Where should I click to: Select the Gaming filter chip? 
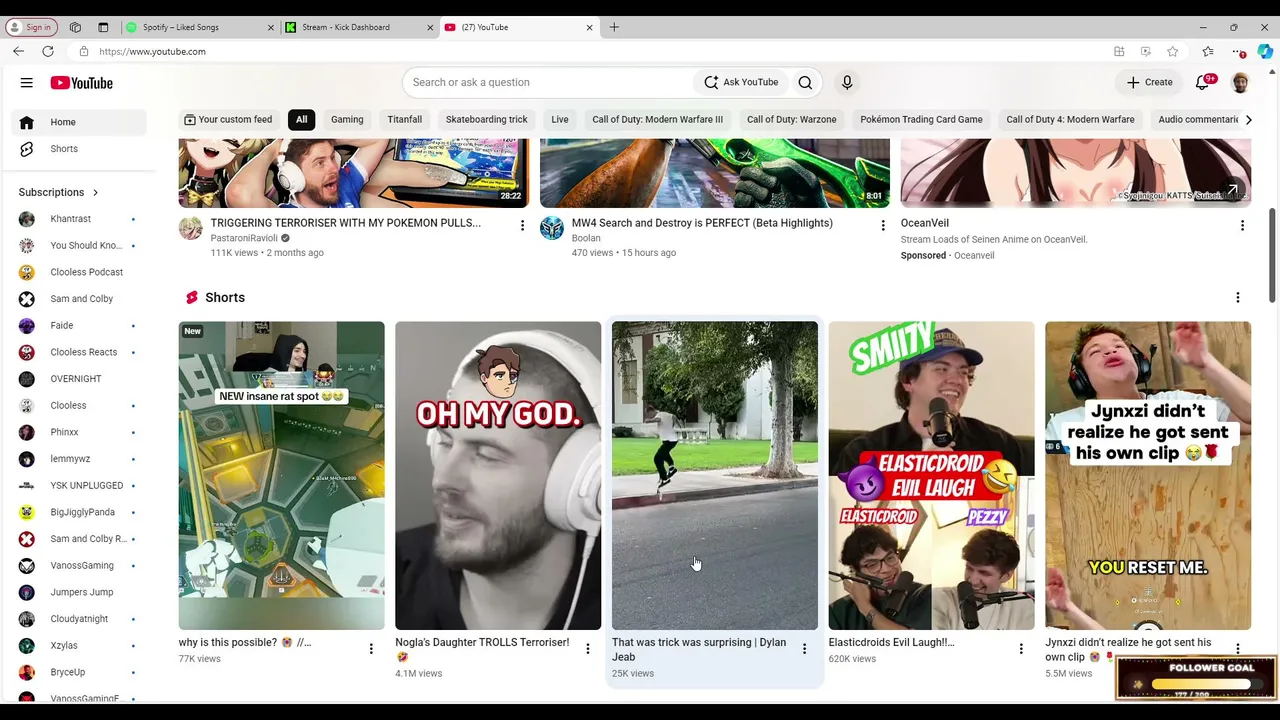(x=347, y=120)
